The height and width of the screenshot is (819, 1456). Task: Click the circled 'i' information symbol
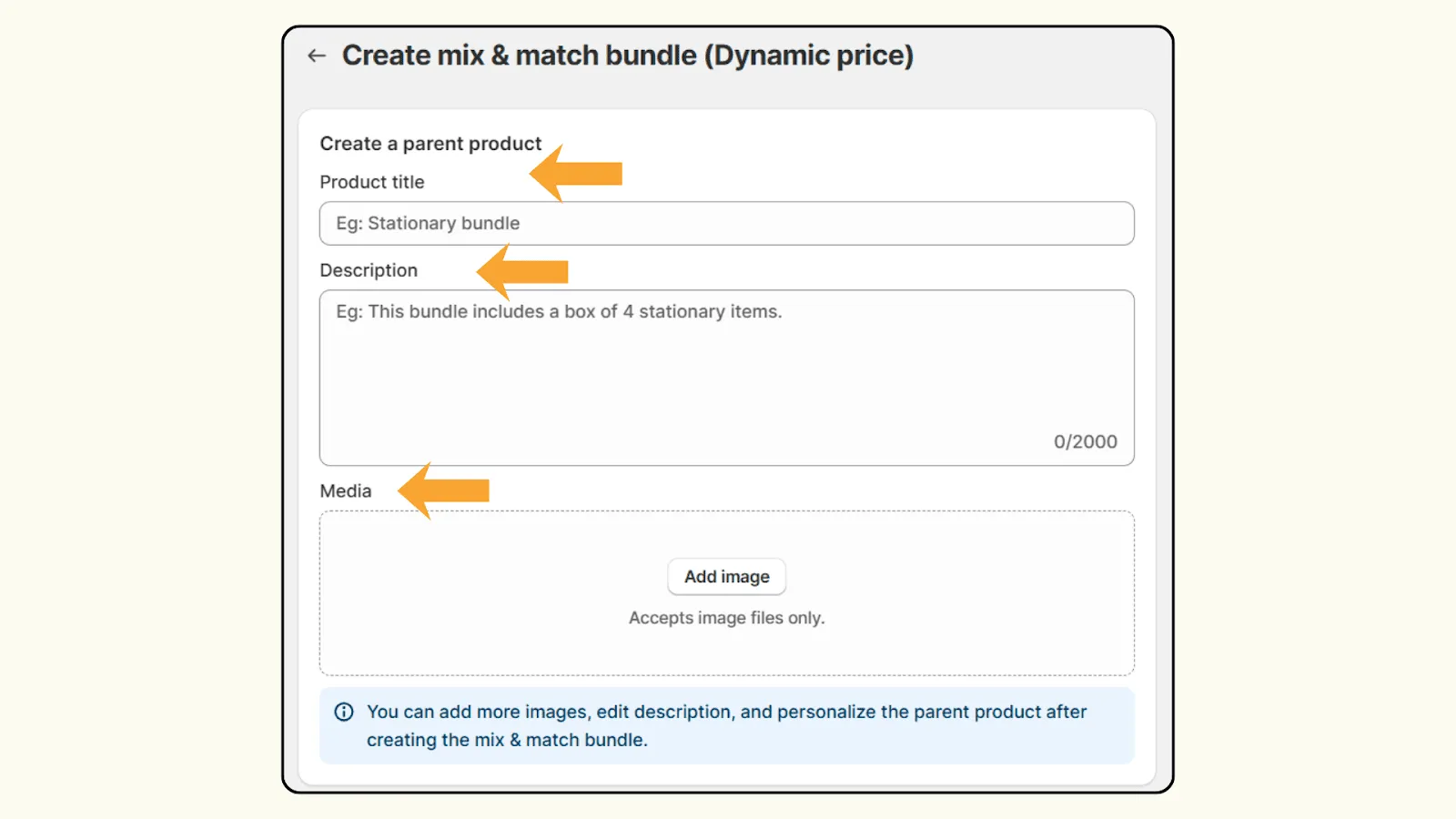pos(343,712)
